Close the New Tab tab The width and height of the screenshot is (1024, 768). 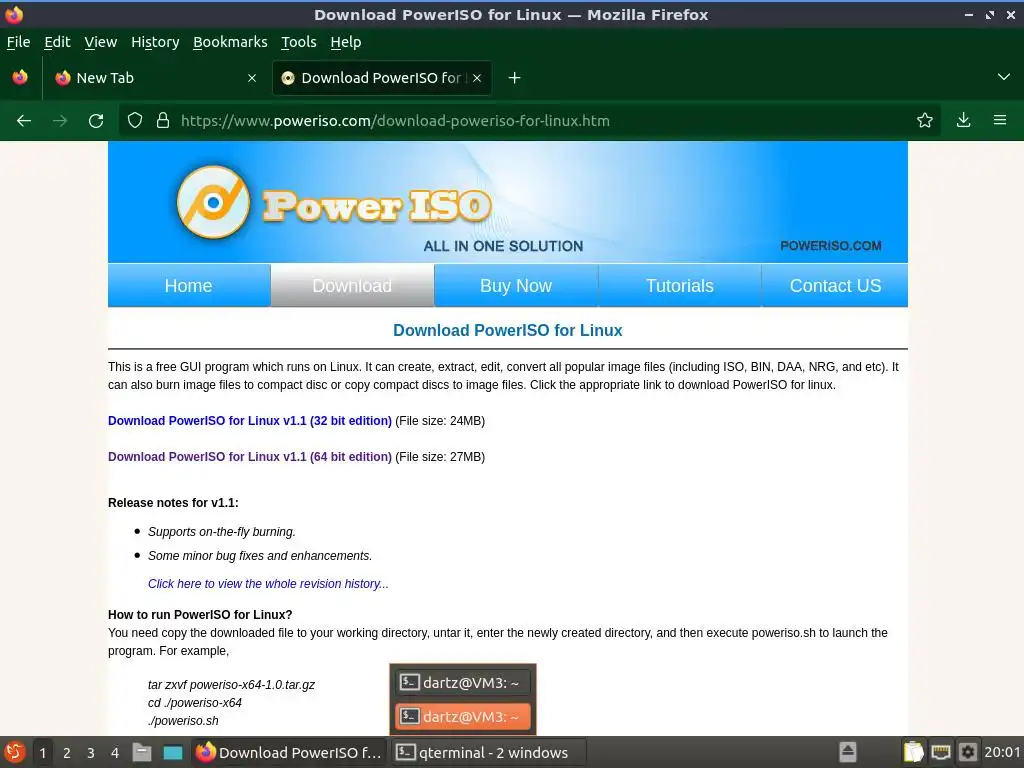point(252,78)
